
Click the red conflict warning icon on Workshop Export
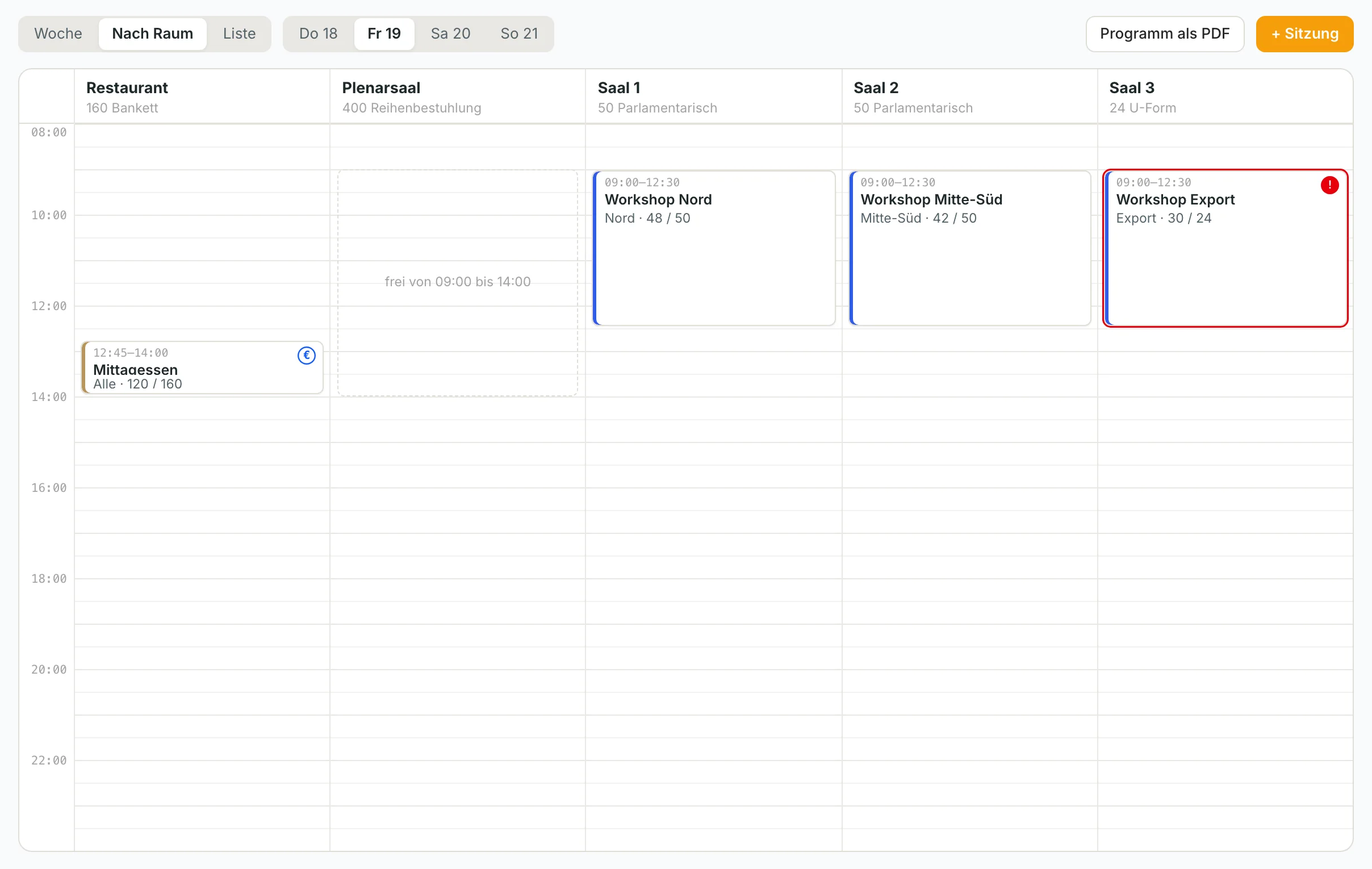coord(1329,185)
